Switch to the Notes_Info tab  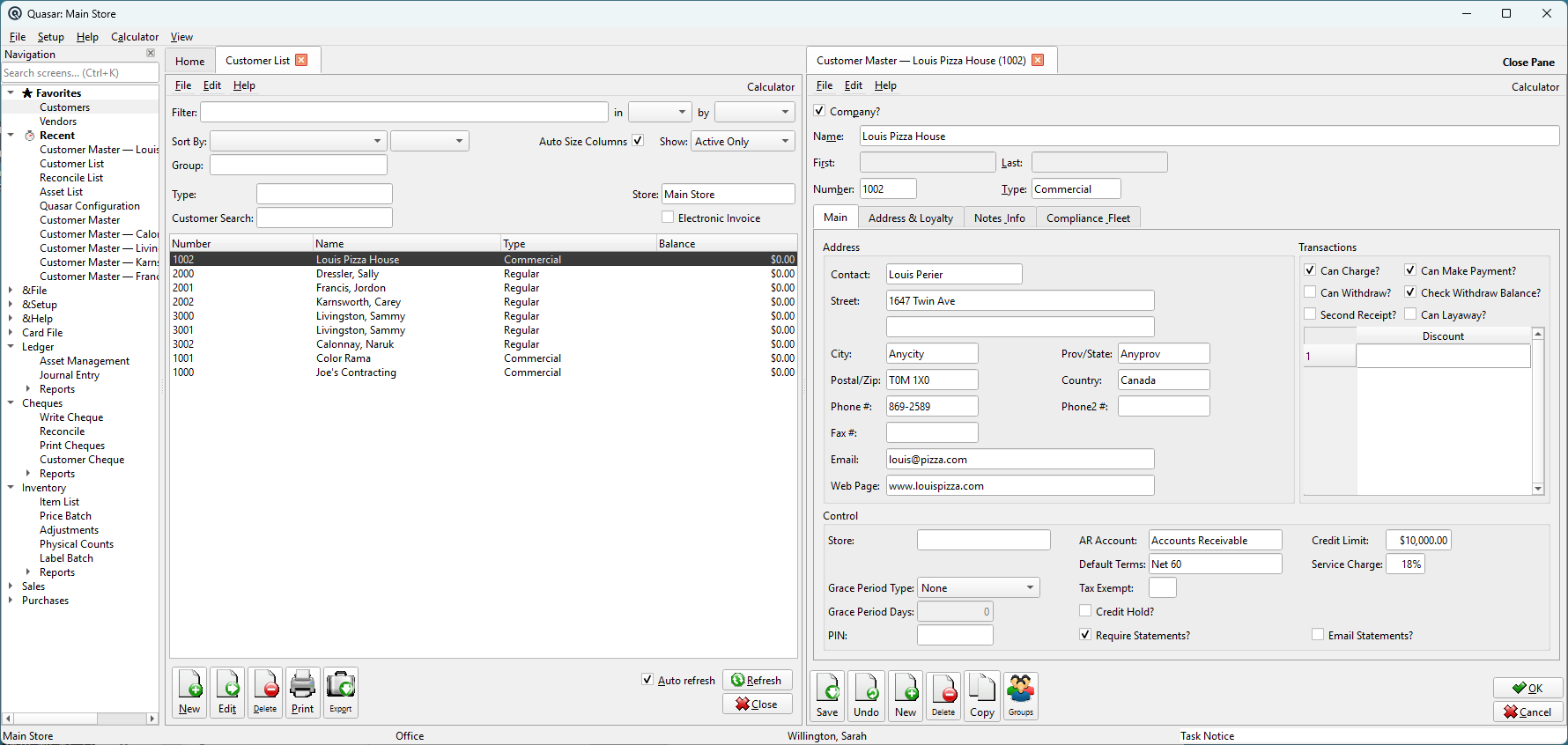click(x=1000, y=218)
